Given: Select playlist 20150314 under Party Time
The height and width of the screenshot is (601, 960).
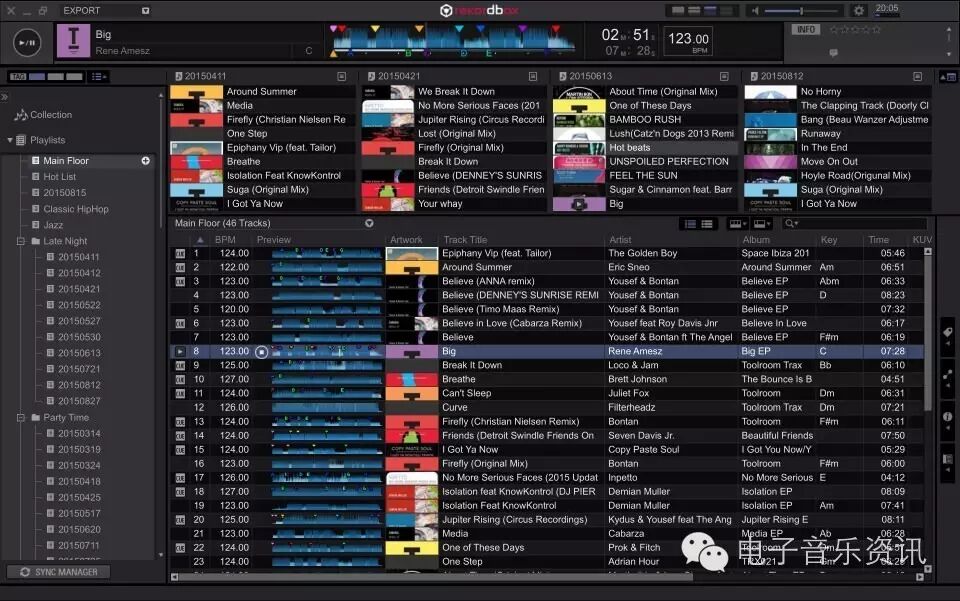Looking at the screenshot, I should tap(79, 433).
